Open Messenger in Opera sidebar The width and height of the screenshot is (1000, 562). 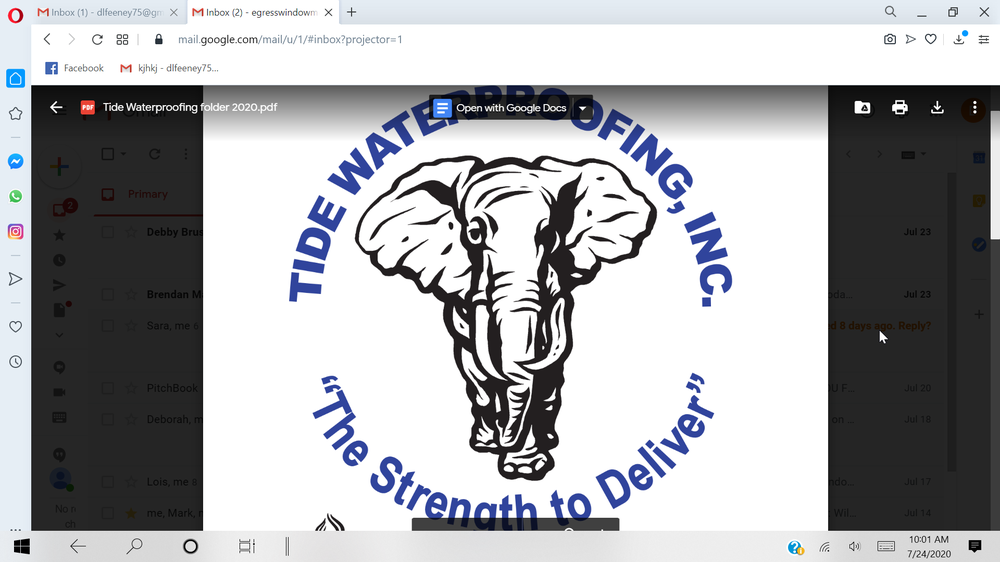[15, 161]
